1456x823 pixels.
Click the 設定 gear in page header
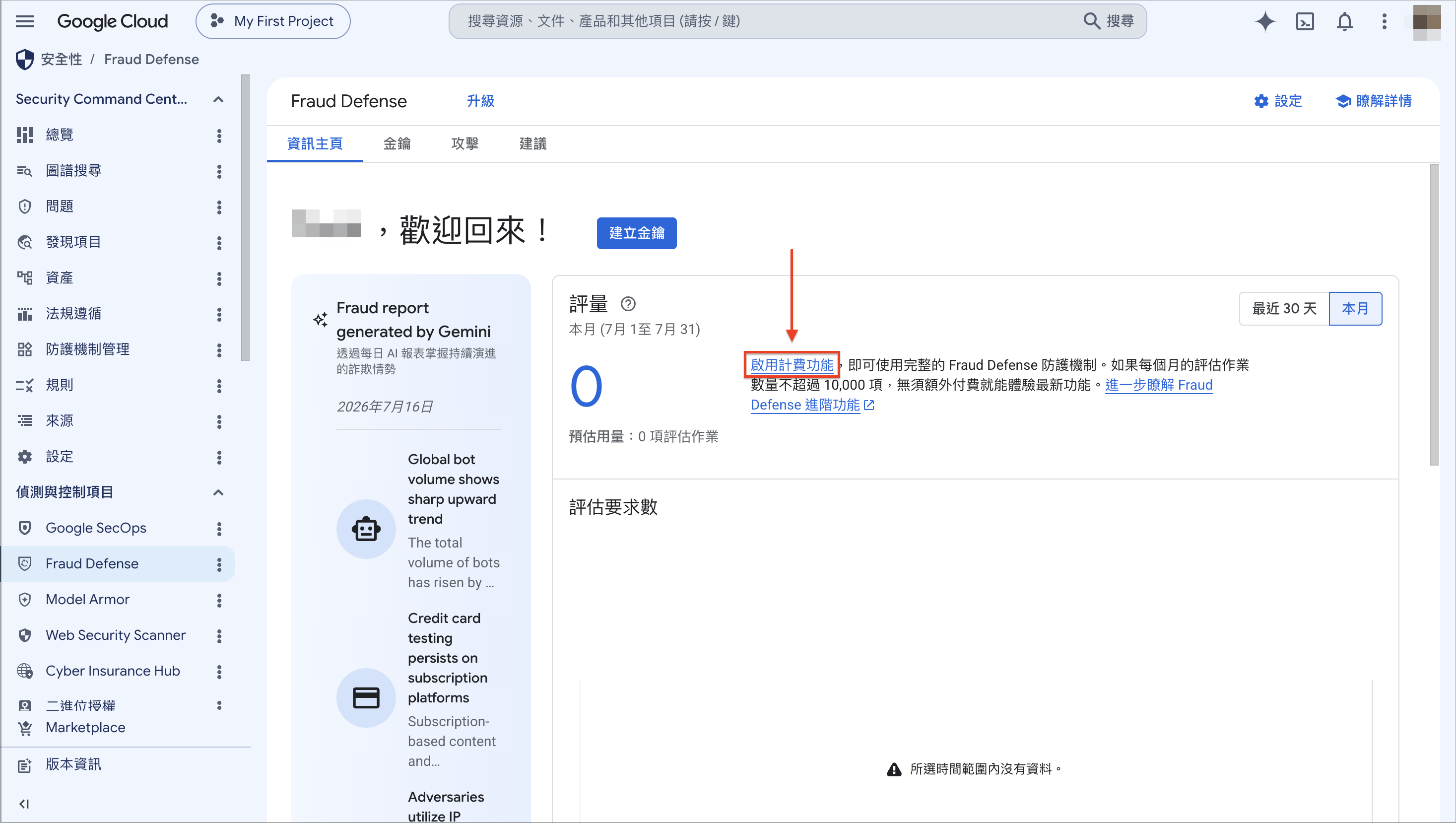(x=1277, y=101)
